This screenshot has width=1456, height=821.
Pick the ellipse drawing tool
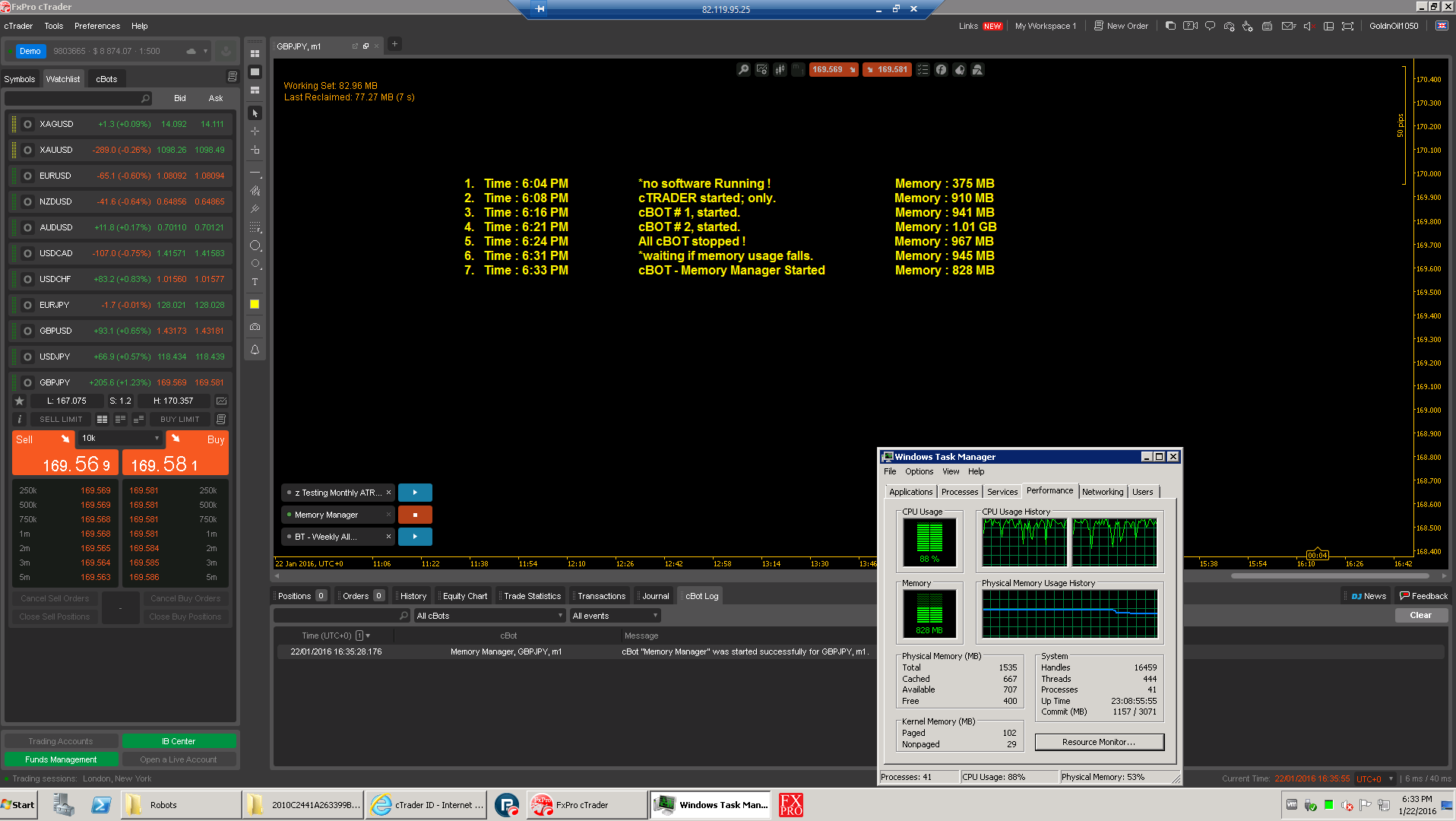coord(255,246)
